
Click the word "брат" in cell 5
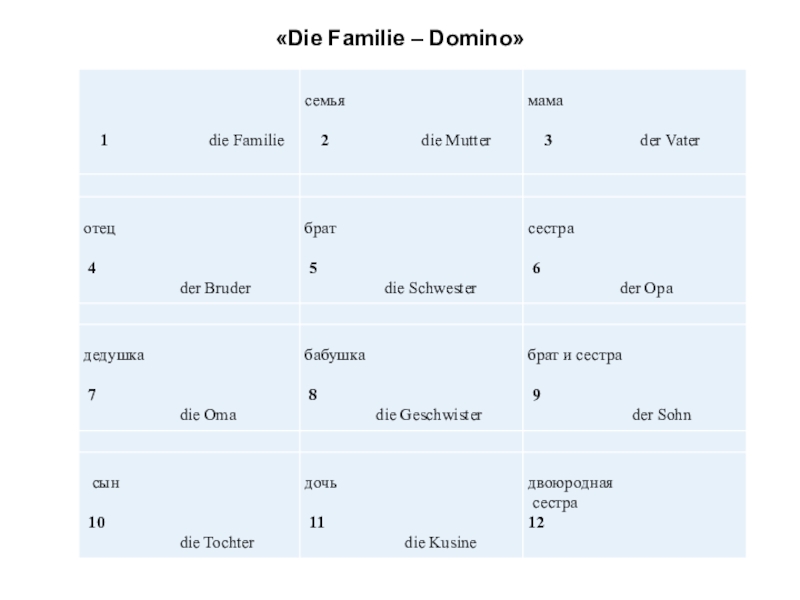(320, 229)
